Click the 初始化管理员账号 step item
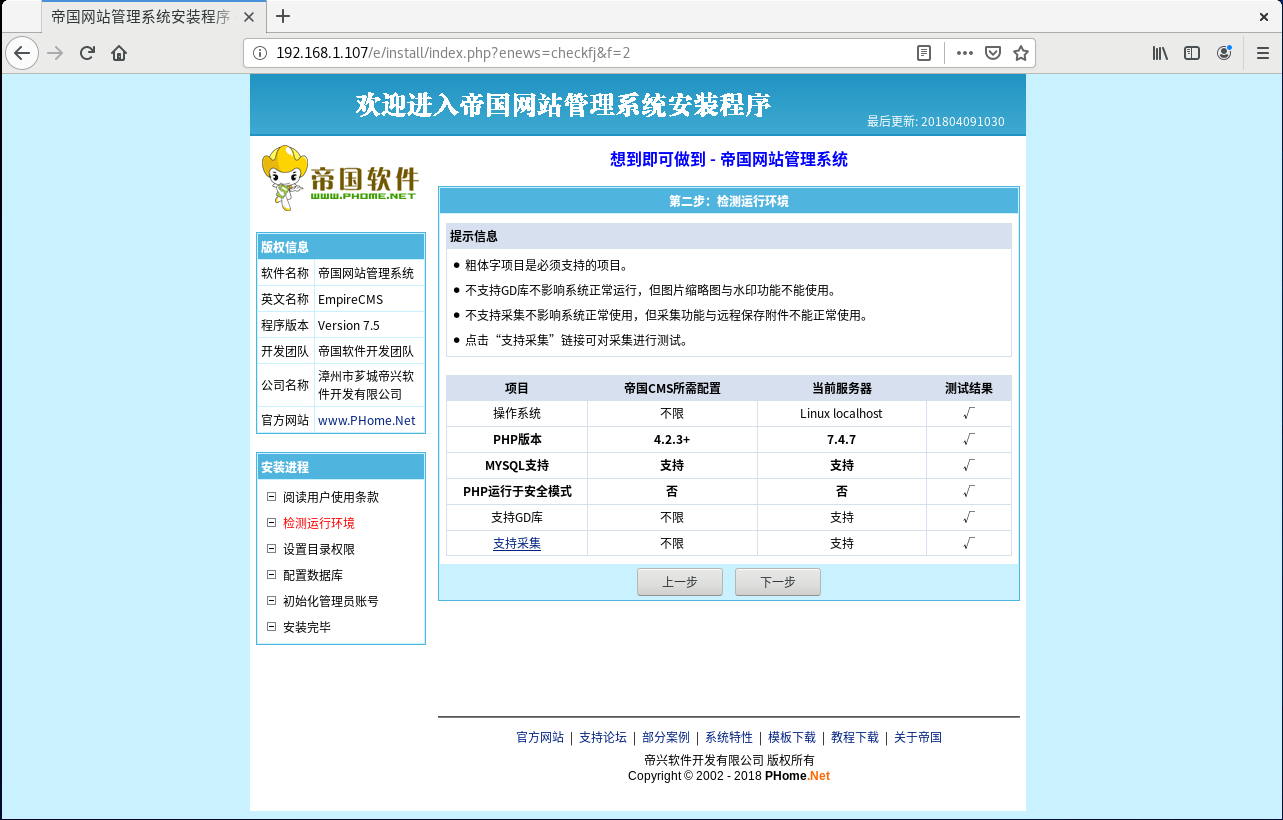Viewport: 1283px width, 820px height. point(331,601)
